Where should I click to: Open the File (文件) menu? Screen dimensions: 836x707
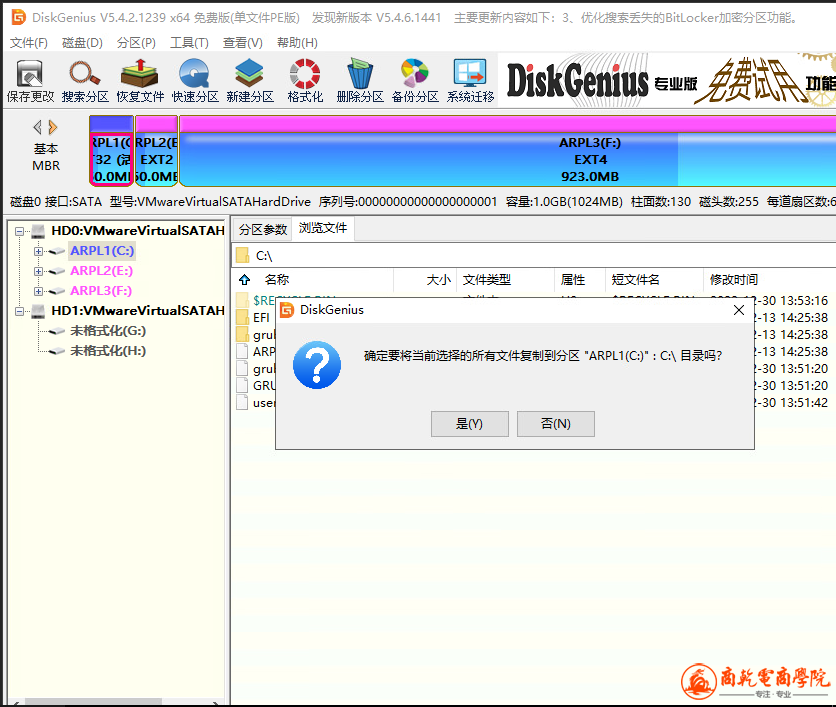click(29, 43)
